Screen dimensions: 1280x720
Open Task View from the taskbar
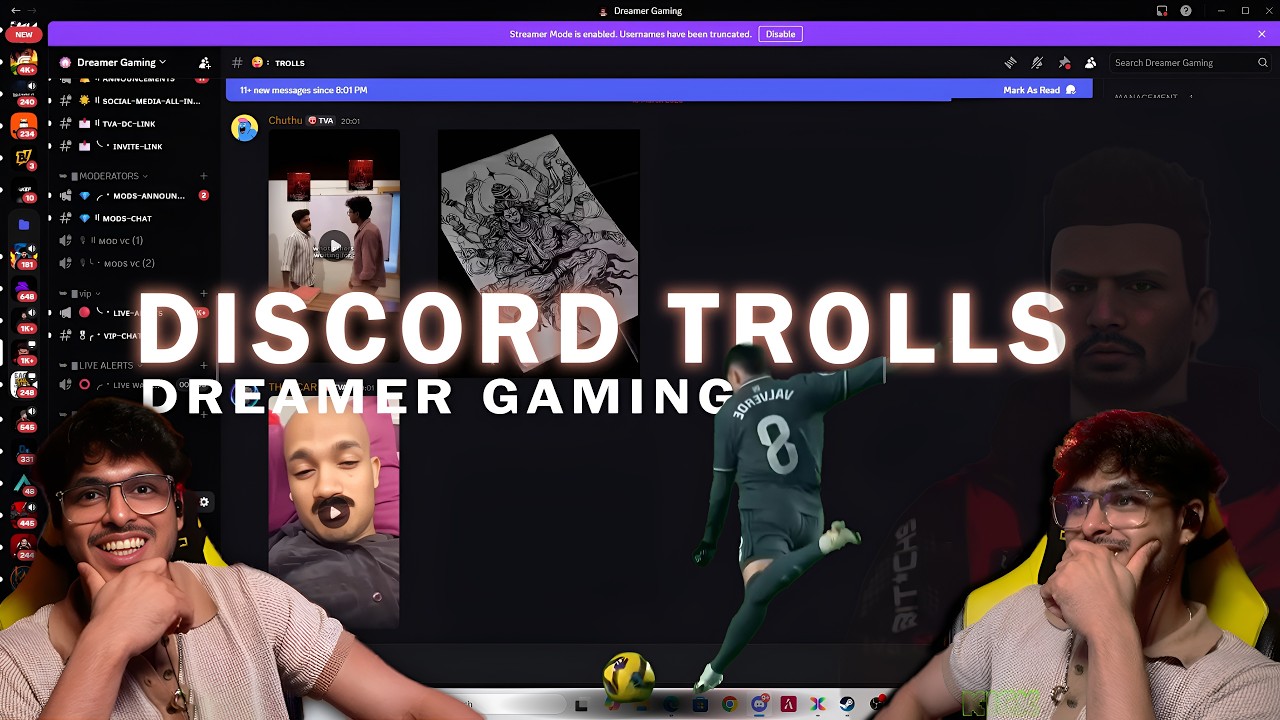pos(581,705)
